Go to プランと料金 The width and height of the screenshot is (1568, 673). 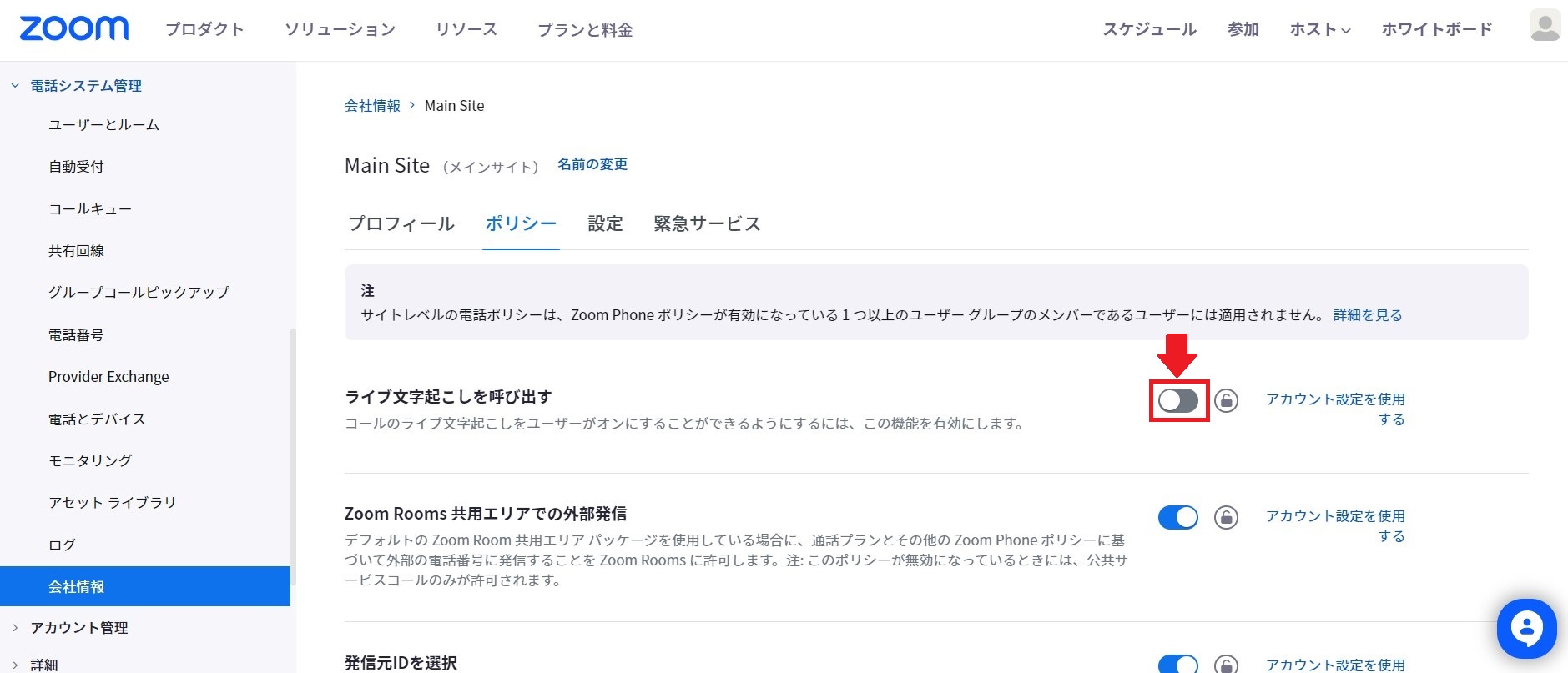(585, 30)
